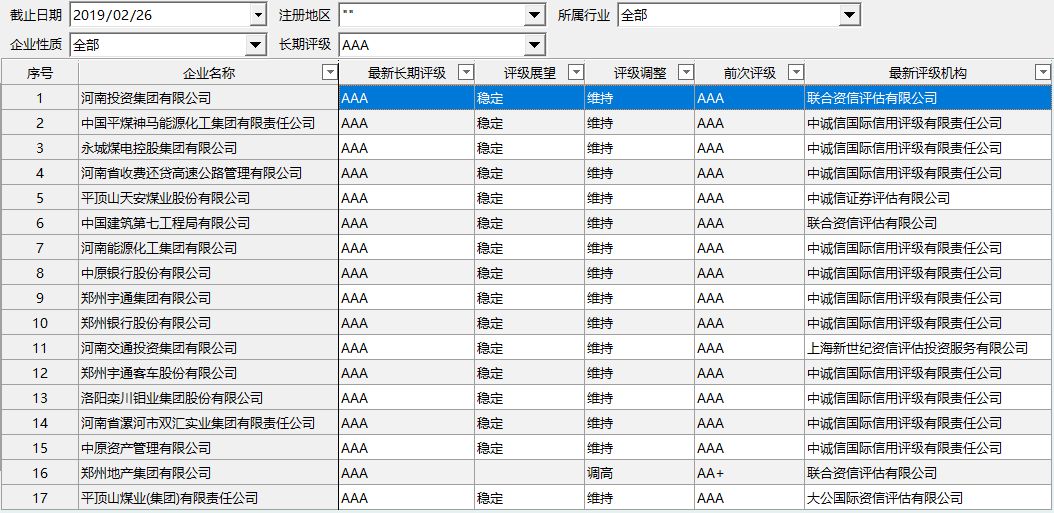
Task: Select row 平顶山天安煤业股份有限公司
Action: coord(527,198)
